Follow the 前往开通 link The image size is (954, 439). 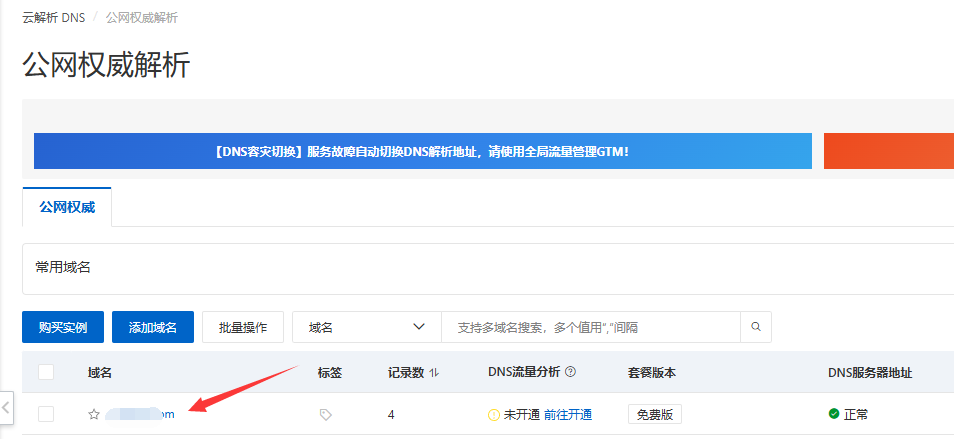point(568,414)
